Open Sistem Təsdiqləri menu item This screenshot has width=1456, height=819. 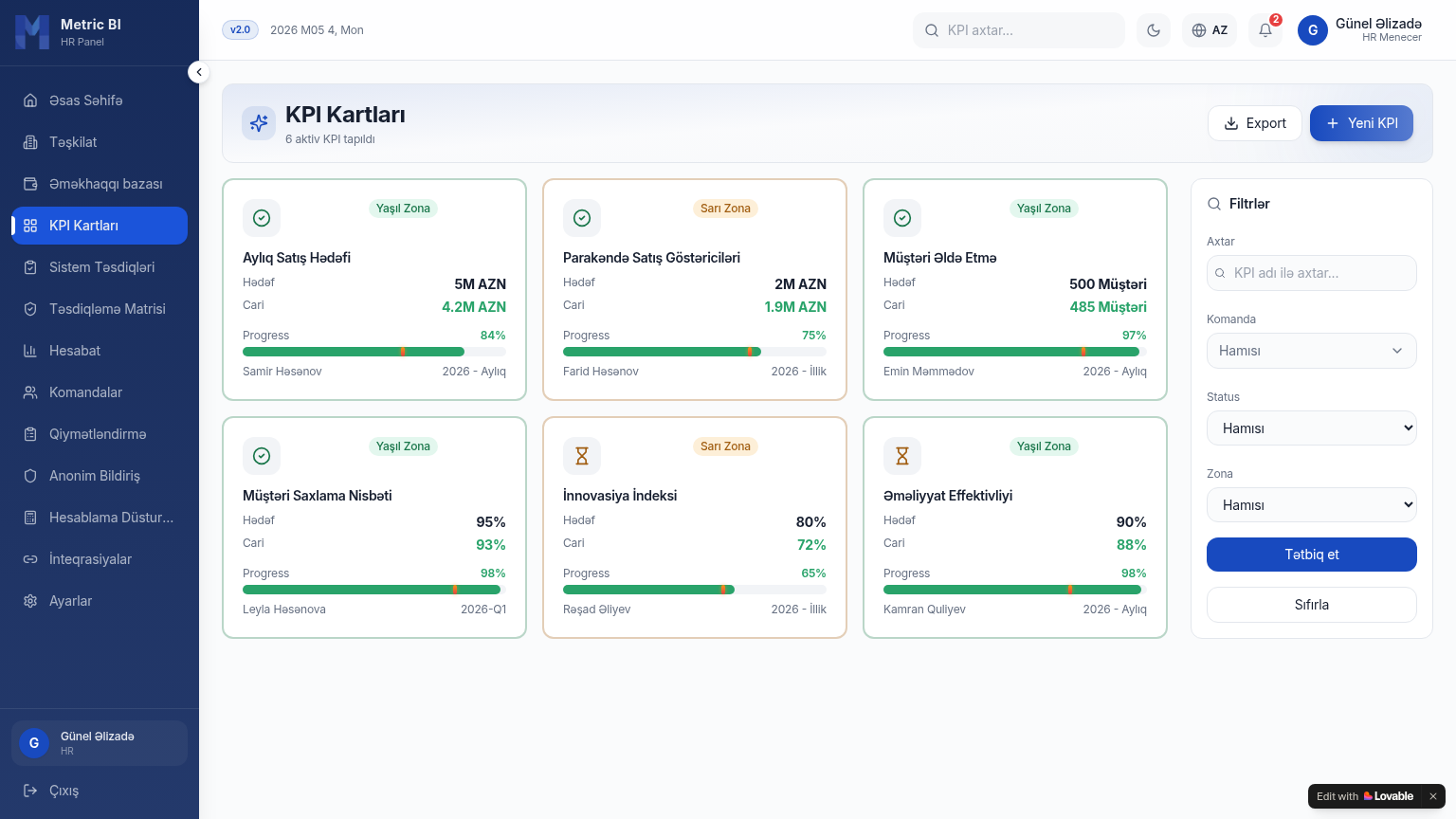[x=100, y=267]
